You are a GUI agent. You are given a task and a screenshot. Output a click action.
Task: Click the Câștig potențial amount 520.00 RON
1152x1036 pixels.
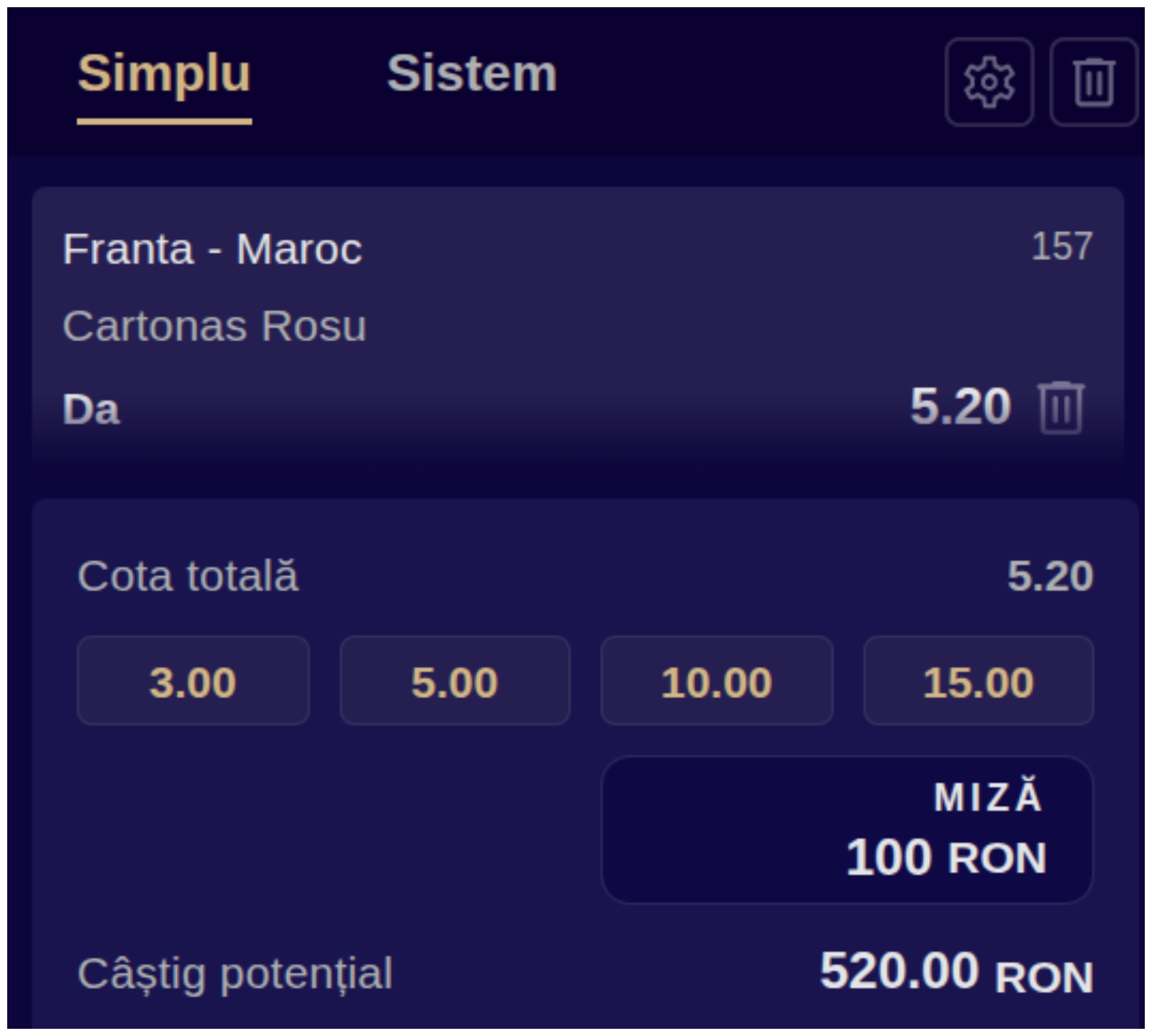(x=956, y=971)
